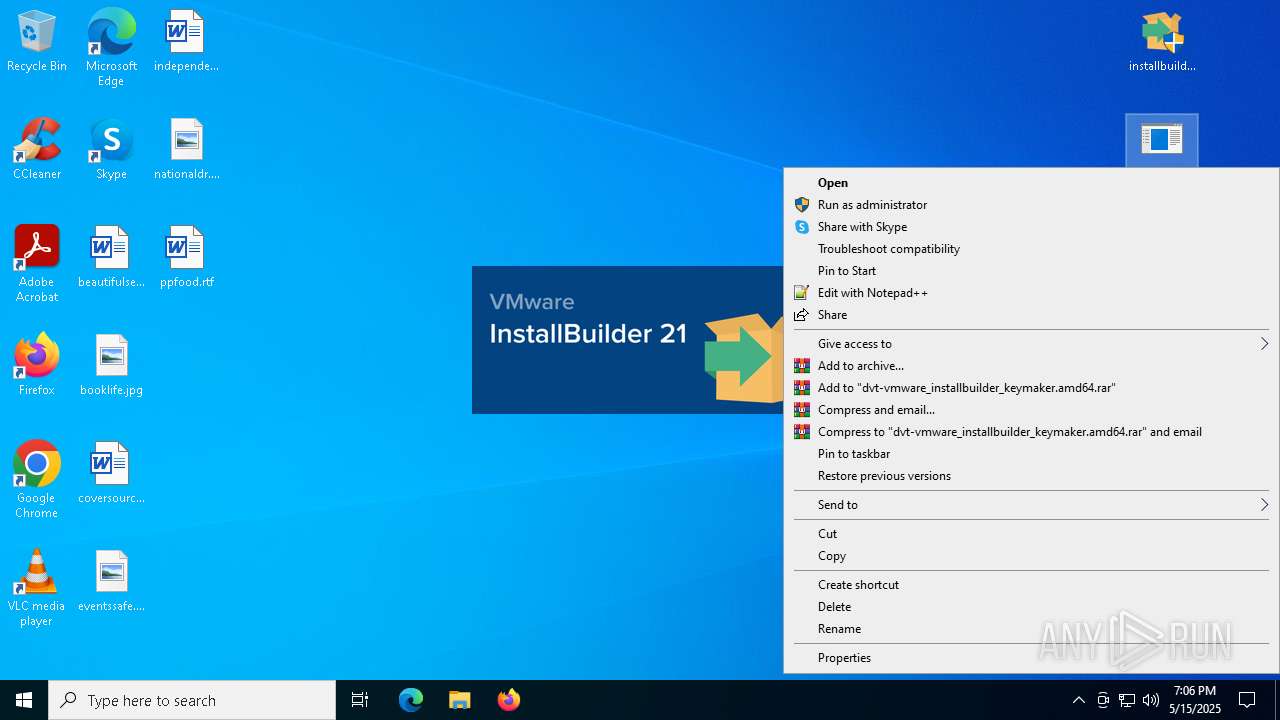
Task: Open CCleaner desktop shortcut
Action: pos(37,150)
